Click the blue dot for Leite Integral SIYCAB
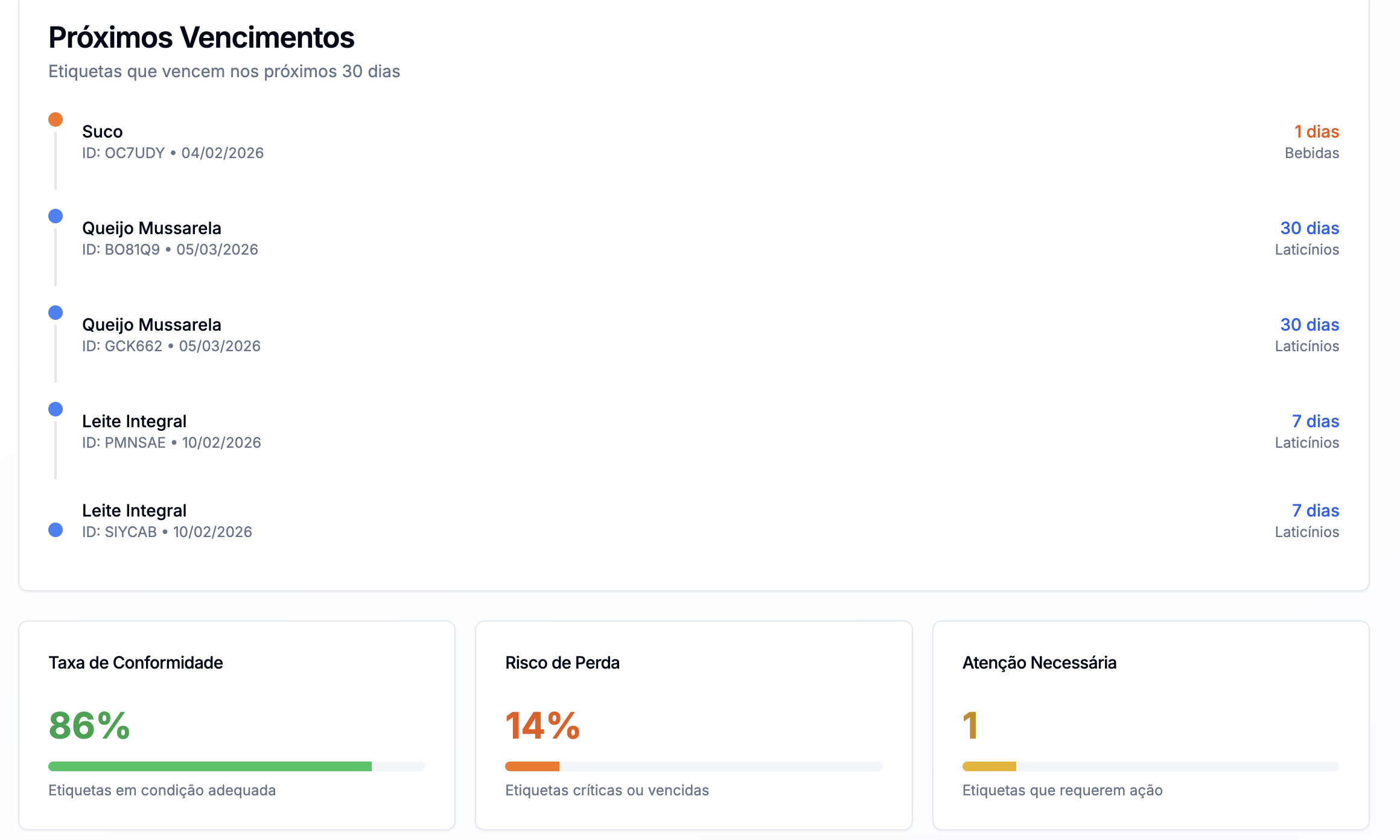Image resolution: width=1400 pixels, height=840 pixels. click(56, 530)
